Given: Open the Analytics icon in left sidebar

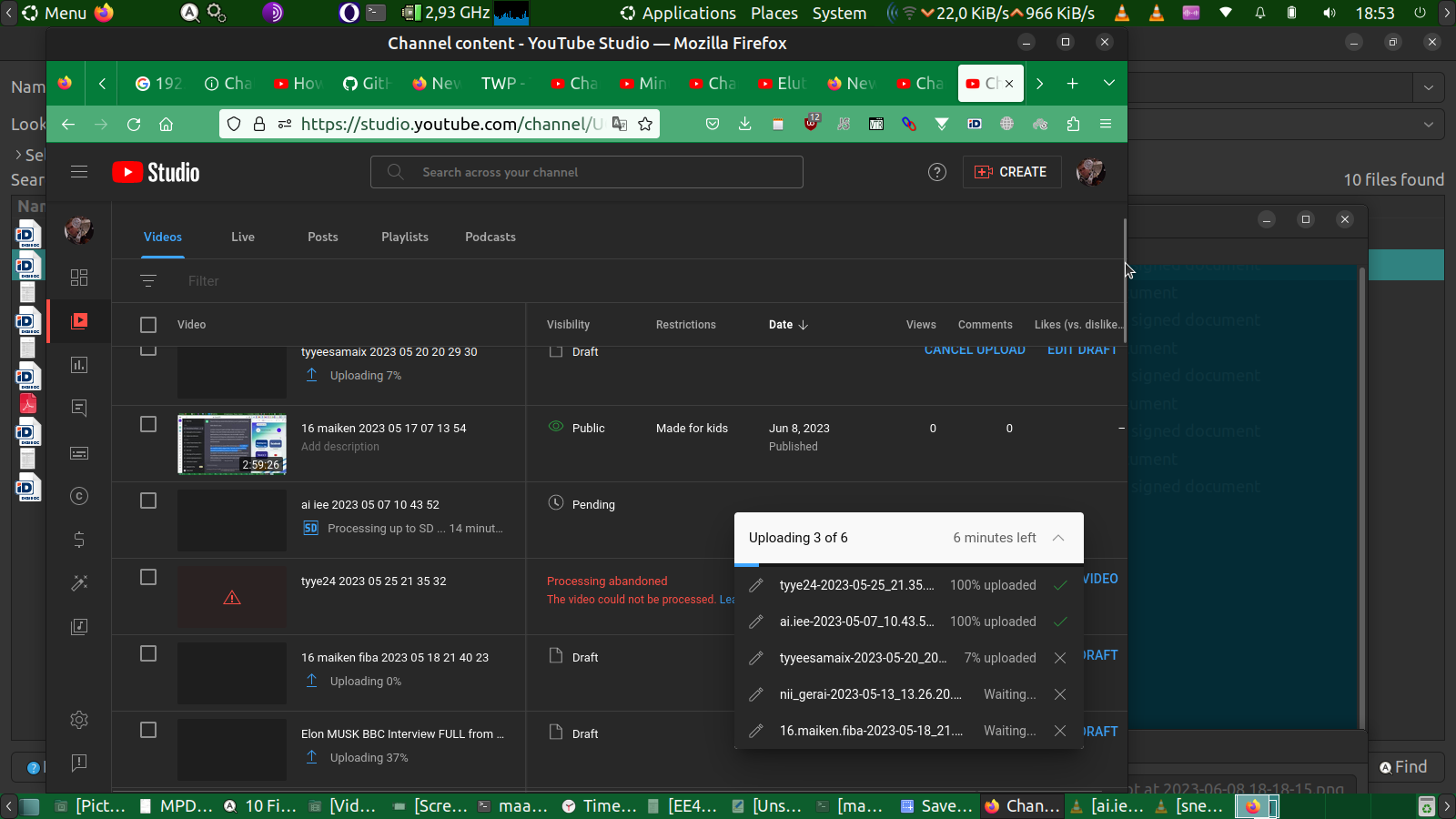Looking at the screenshot, I should (79, 365).
